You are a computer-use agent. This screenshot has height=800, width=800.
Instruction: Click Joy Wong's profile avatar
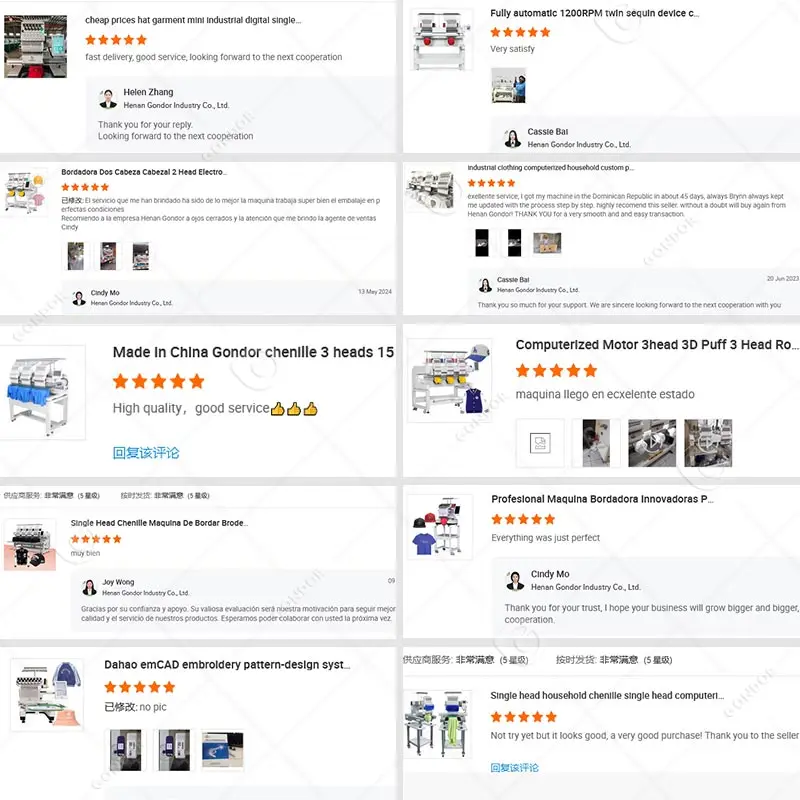tap(90, 587)
